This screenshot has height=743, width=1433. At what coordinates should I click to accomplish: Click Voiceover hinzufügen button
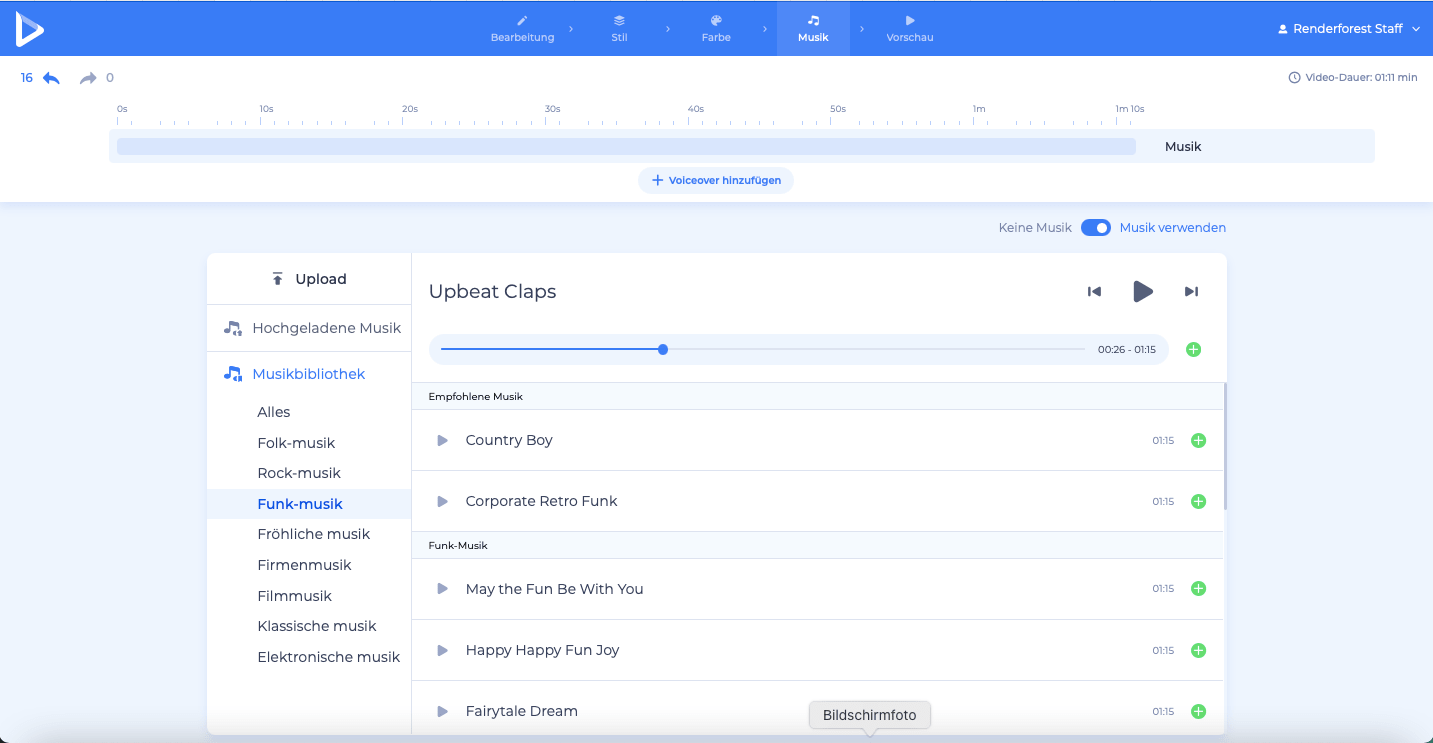tap(716, 181)
